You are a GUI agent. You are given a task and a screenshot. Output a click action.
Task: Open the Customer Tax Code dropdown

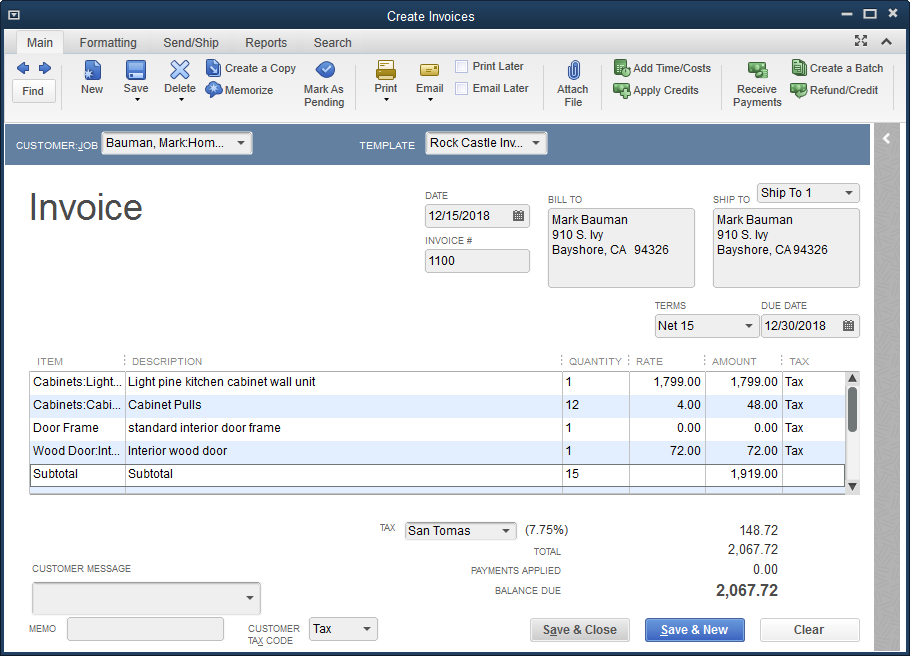[x=367, y=629]
